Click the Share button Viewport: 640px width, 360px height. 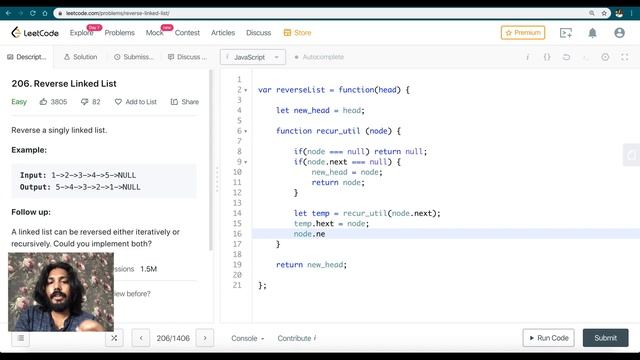point(184,102)
